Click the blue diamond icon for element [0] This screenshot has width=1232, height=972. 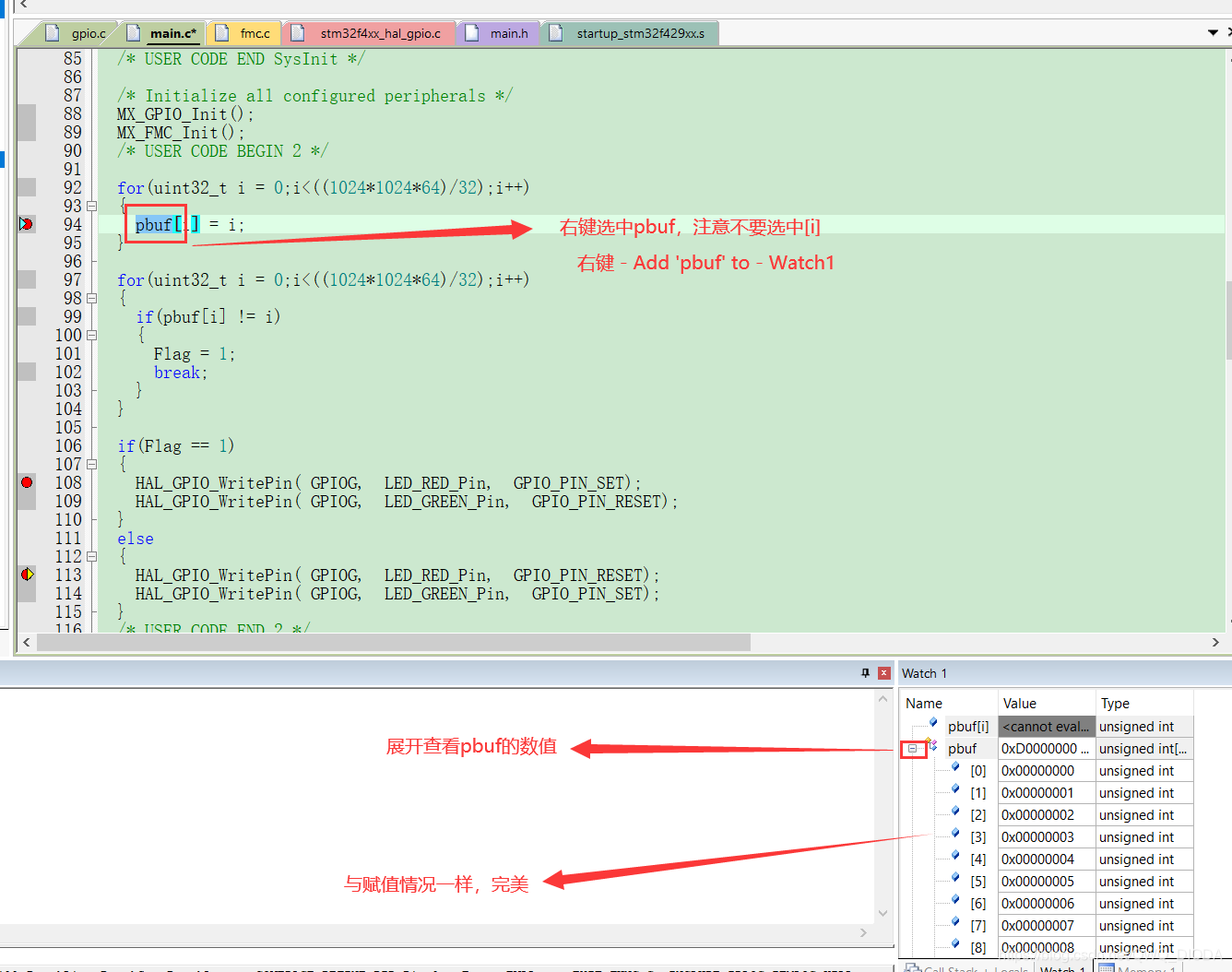[955, 767]
